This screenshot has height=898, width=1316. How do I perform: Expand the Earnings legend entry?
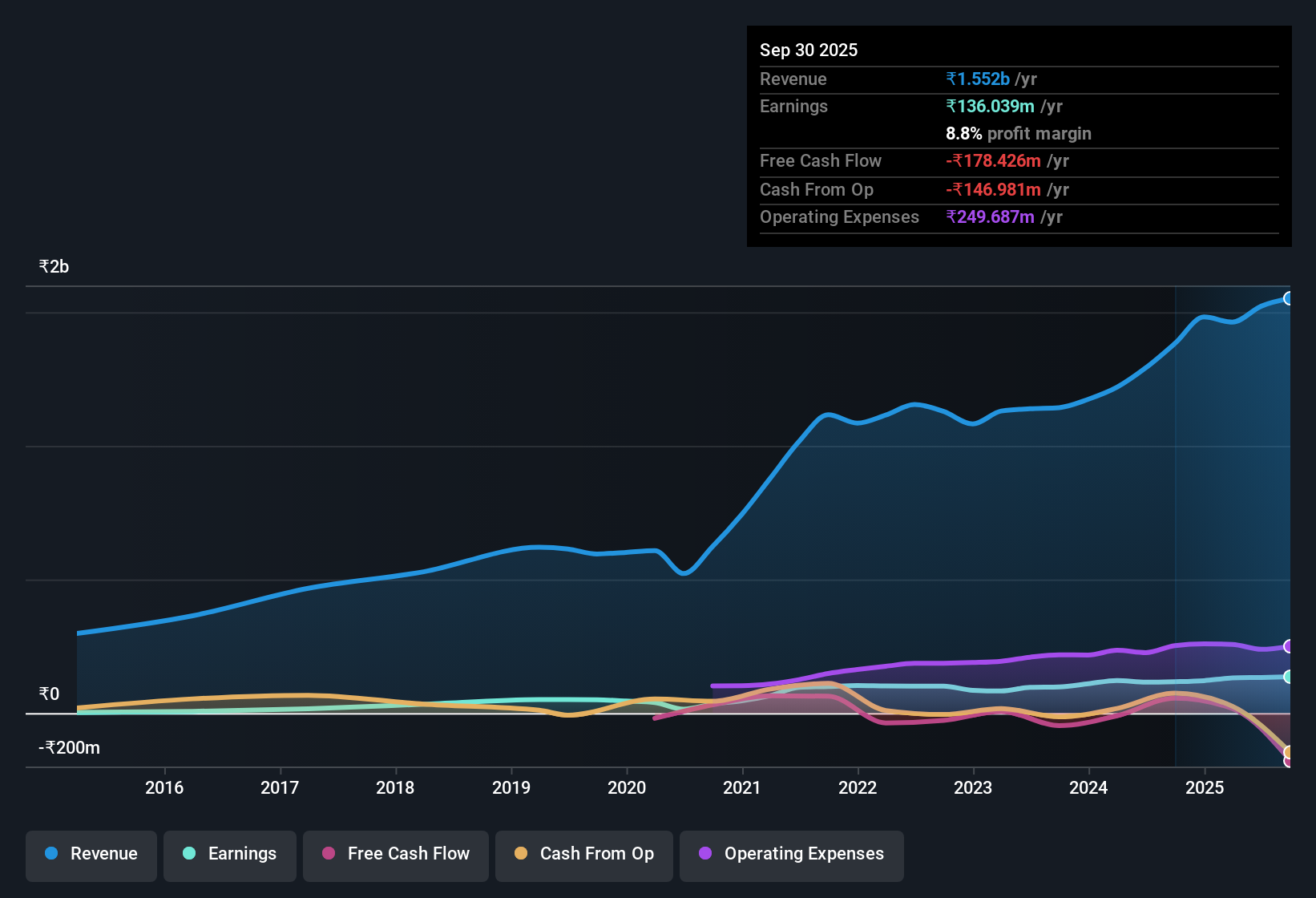click(230, 854)
